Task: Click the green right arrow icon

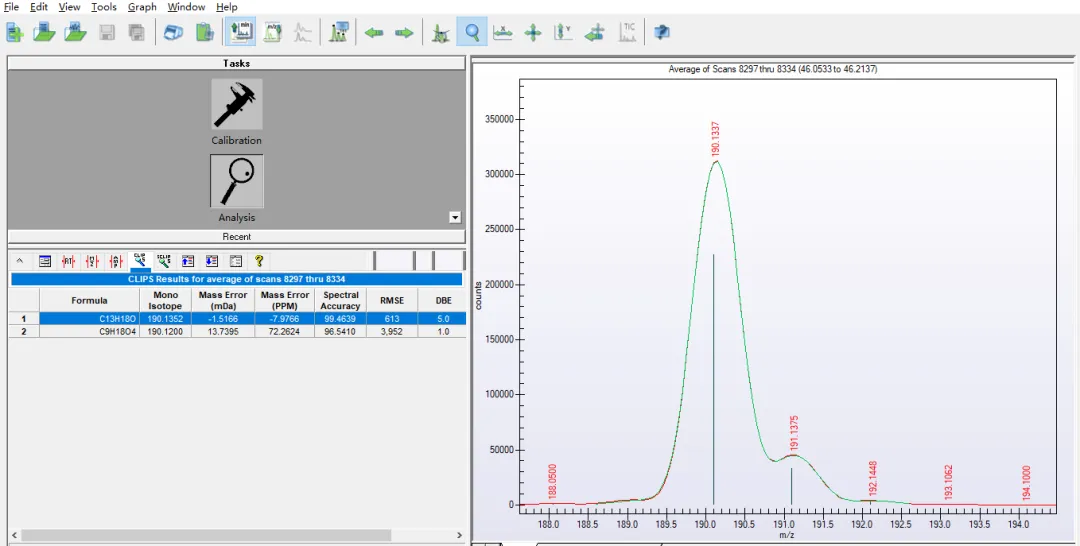Action: click(x=404, y=33)
